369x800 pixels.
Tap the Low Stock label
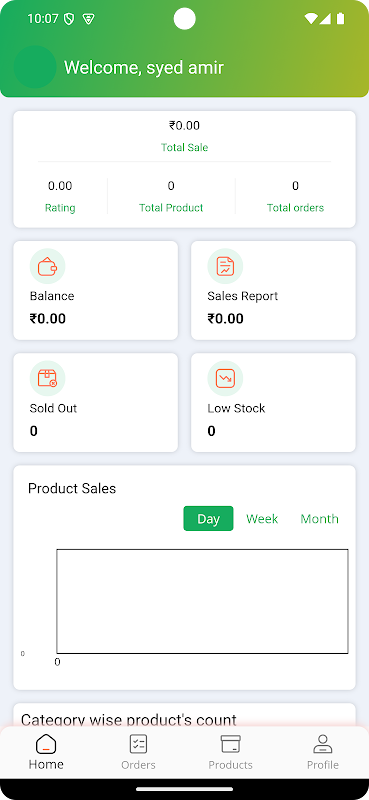[236, 408]
